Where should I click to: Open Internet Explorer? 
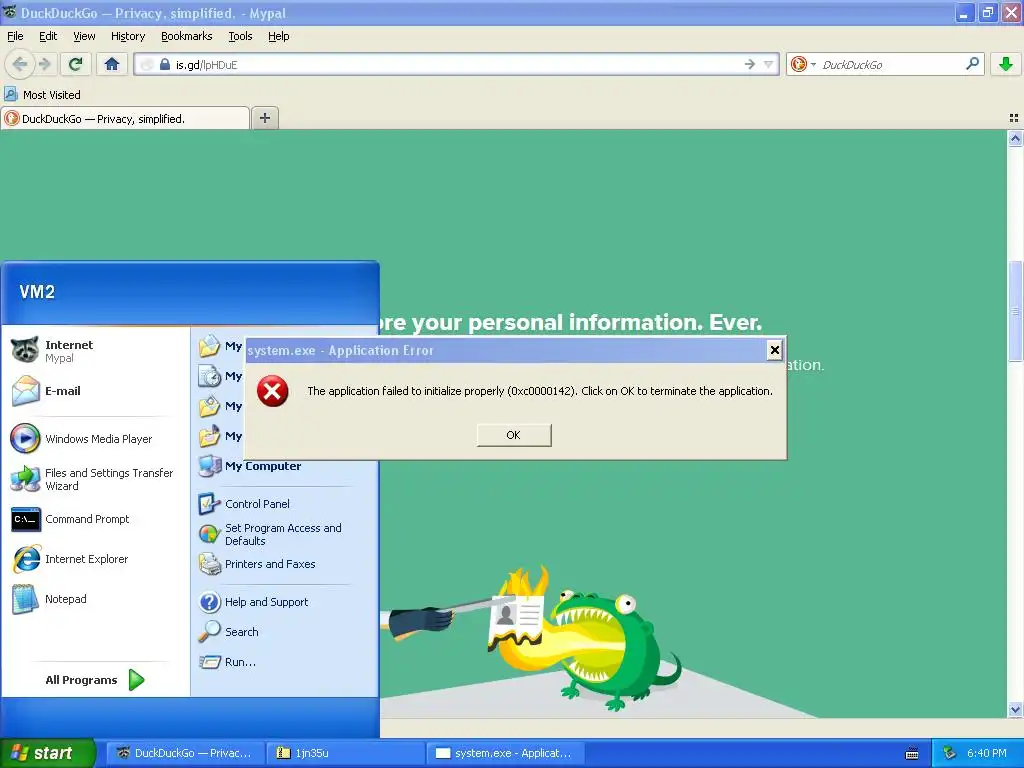96,559
